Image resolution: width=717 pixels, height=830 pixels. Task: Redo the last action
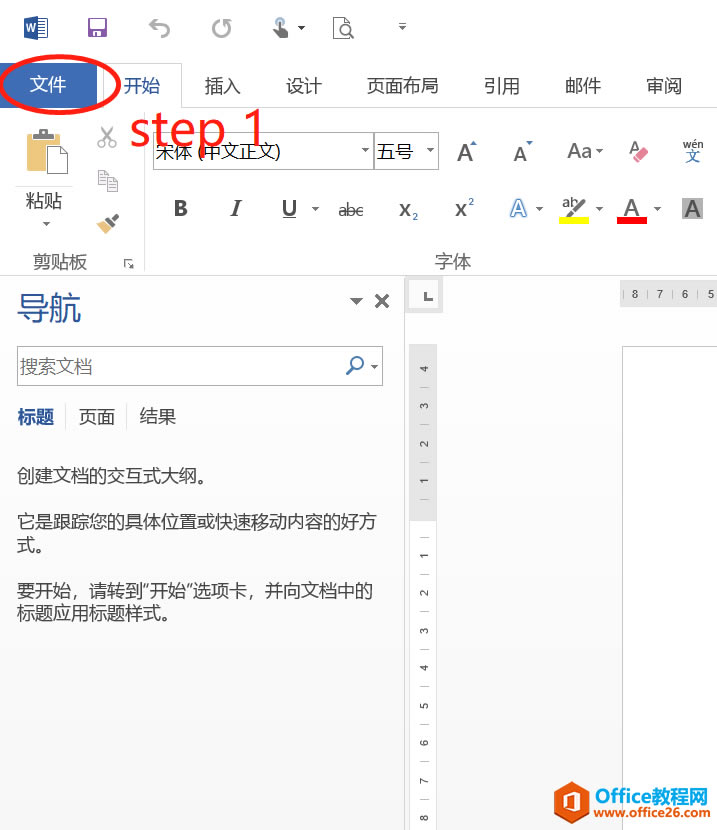pos(222,28)
